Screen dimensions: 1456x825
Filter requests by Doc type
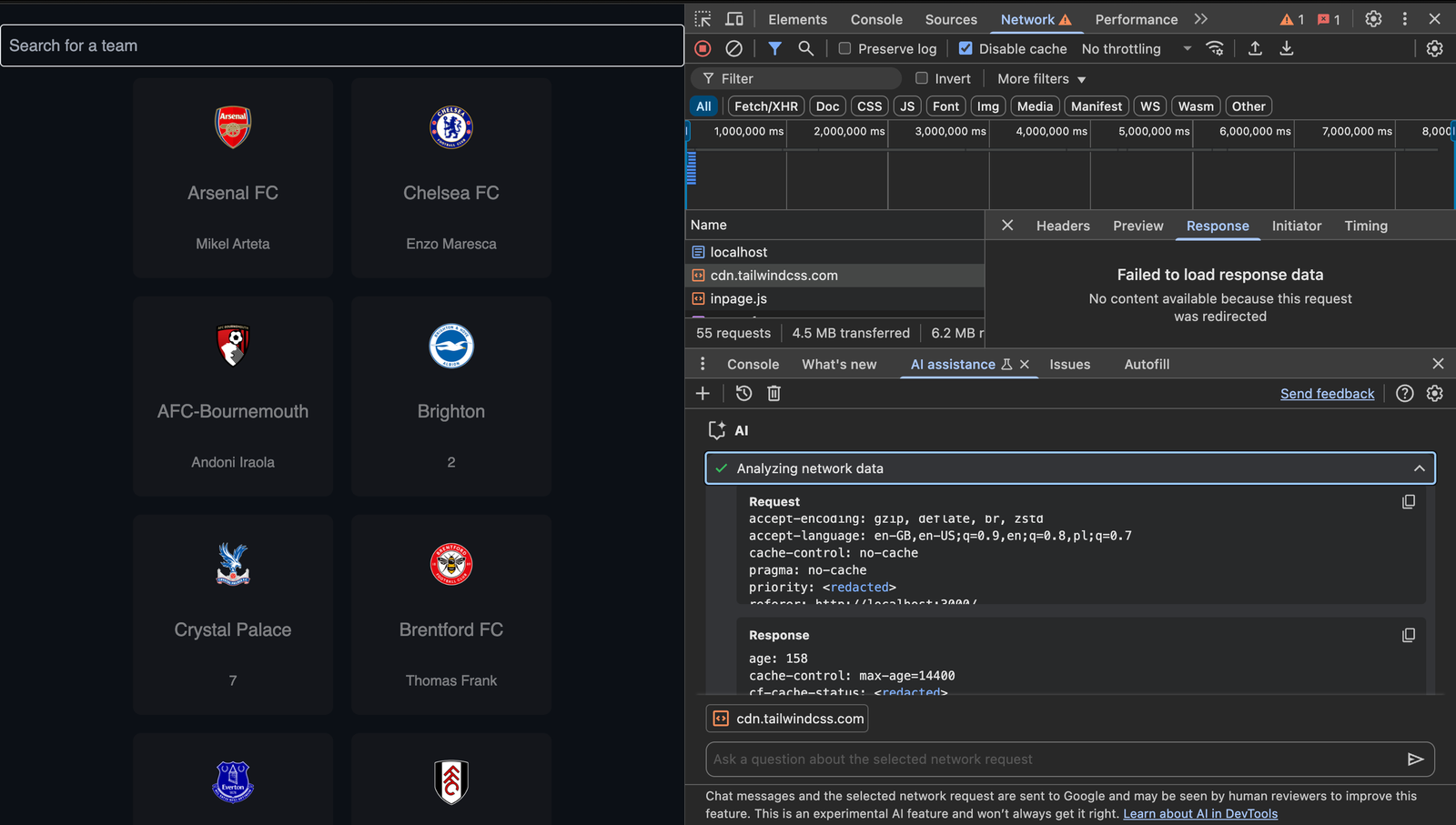click(827, 106)
